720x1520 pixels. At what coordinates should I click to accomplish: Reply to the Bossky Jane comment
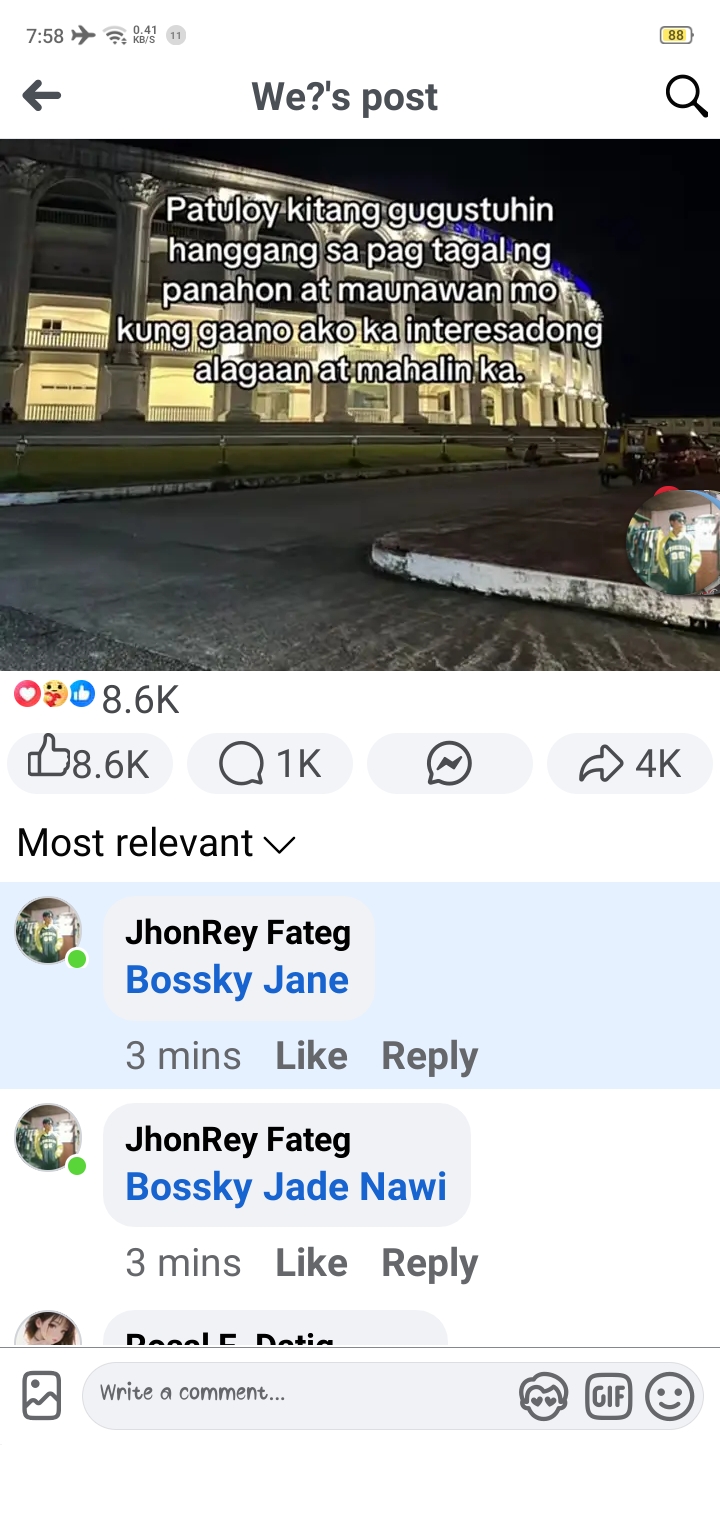(429, 1056)
